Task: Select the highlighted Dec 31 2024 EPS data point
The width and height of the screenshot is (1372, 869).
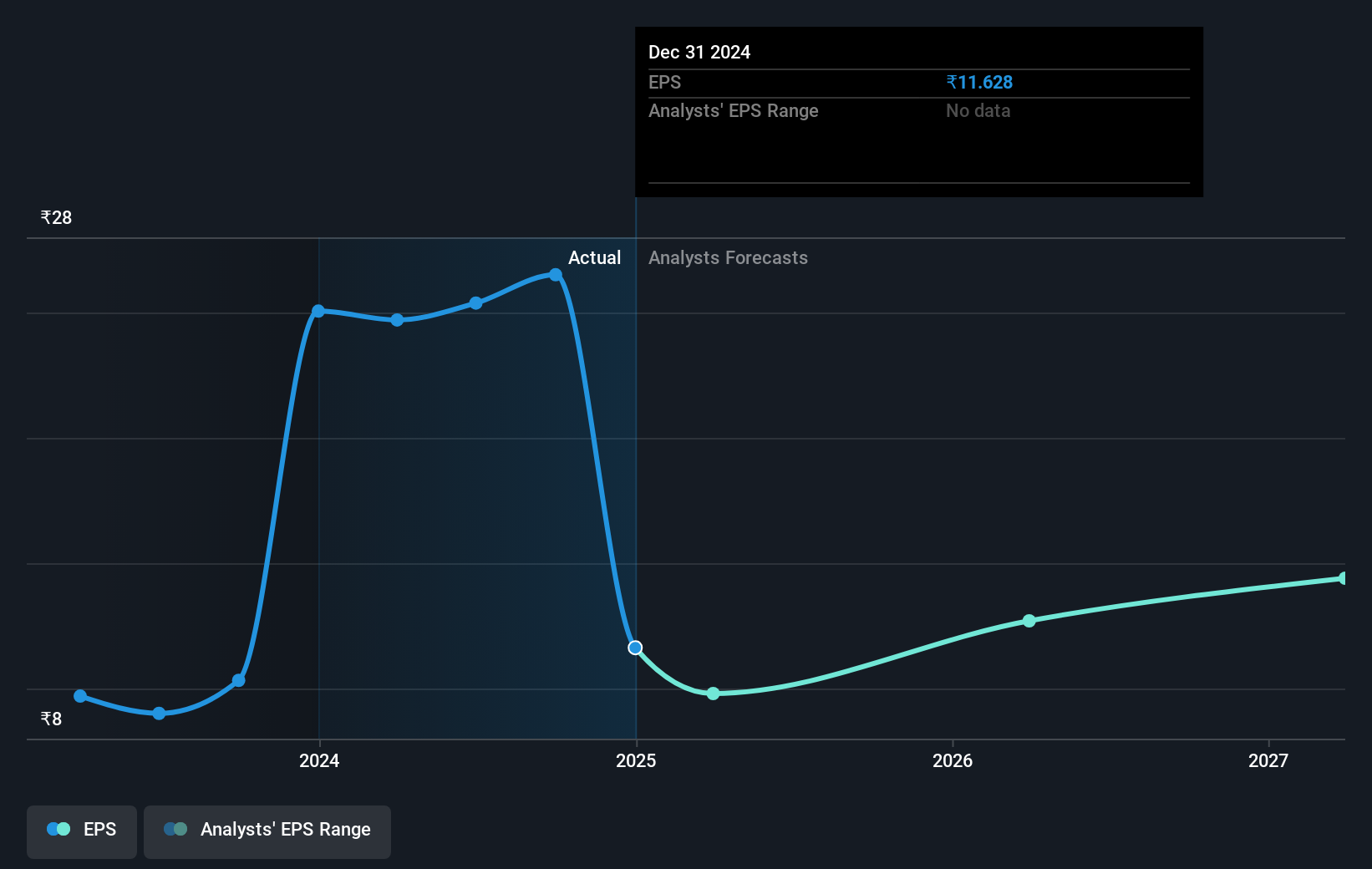Action: pyautogui.click(x=635, y=648)
